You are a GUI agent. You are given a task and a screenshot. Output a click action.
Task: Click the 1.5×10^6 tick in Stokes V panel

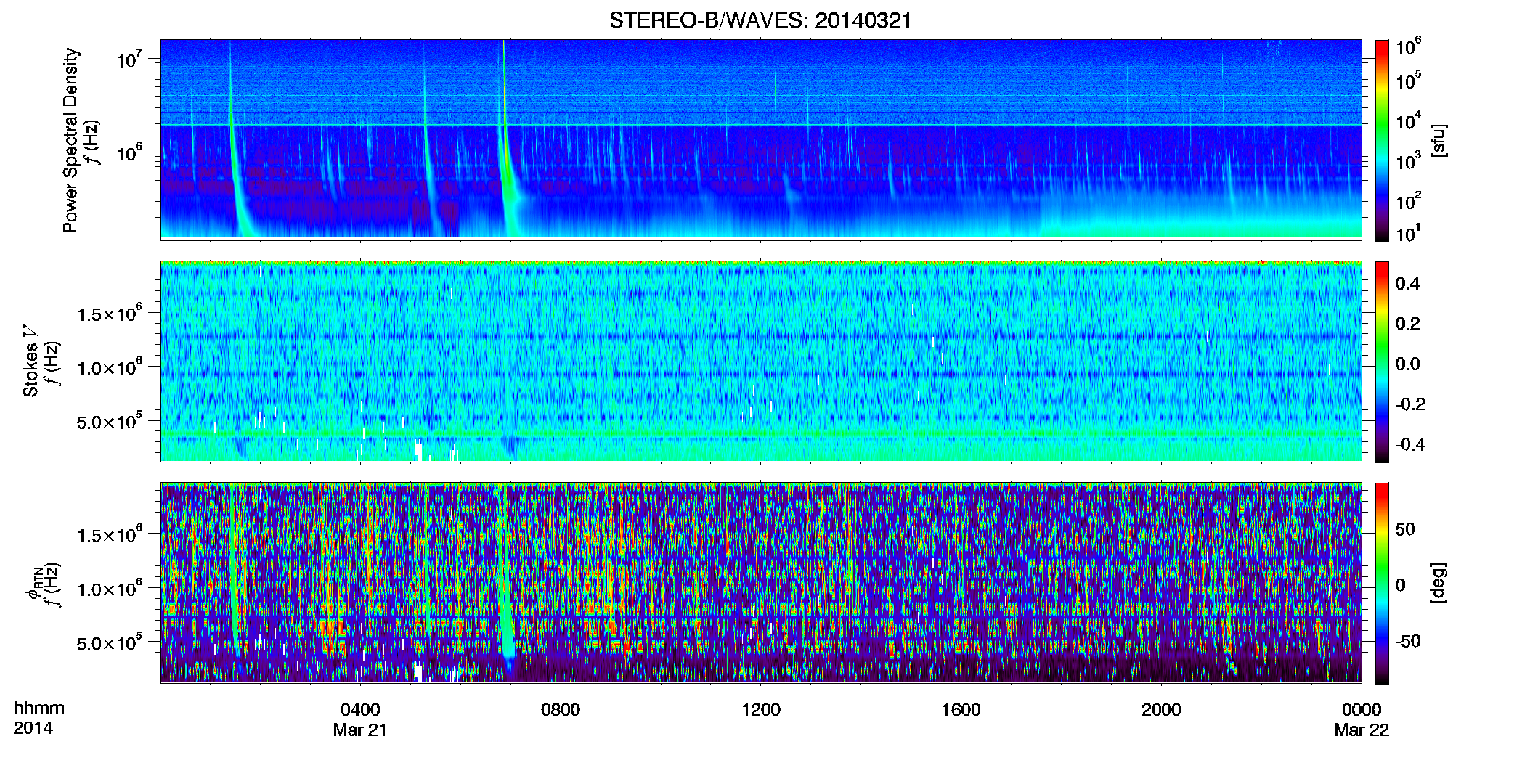coord(110,314)
